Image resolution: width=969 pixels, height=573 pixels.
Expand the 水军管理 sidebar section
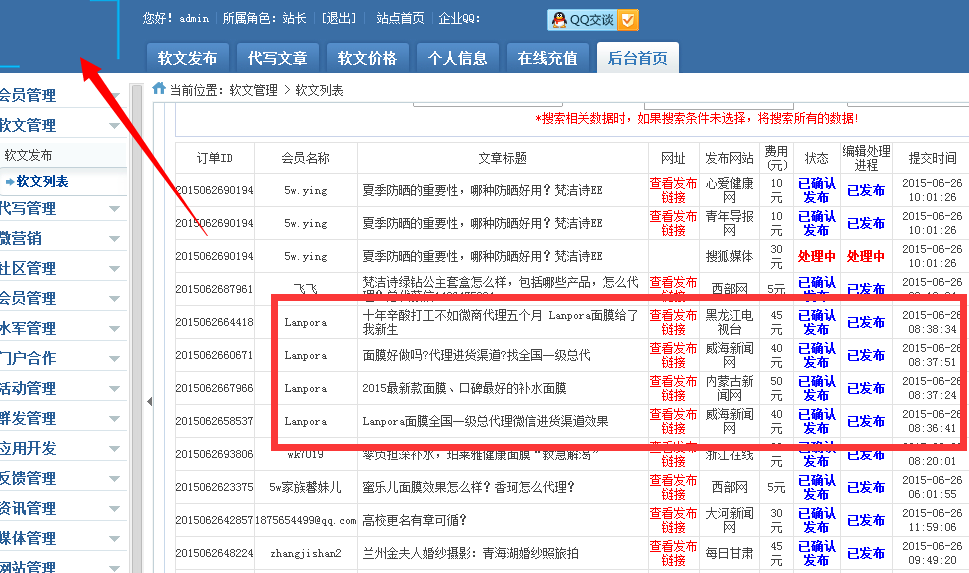click(x=60, y=328)
